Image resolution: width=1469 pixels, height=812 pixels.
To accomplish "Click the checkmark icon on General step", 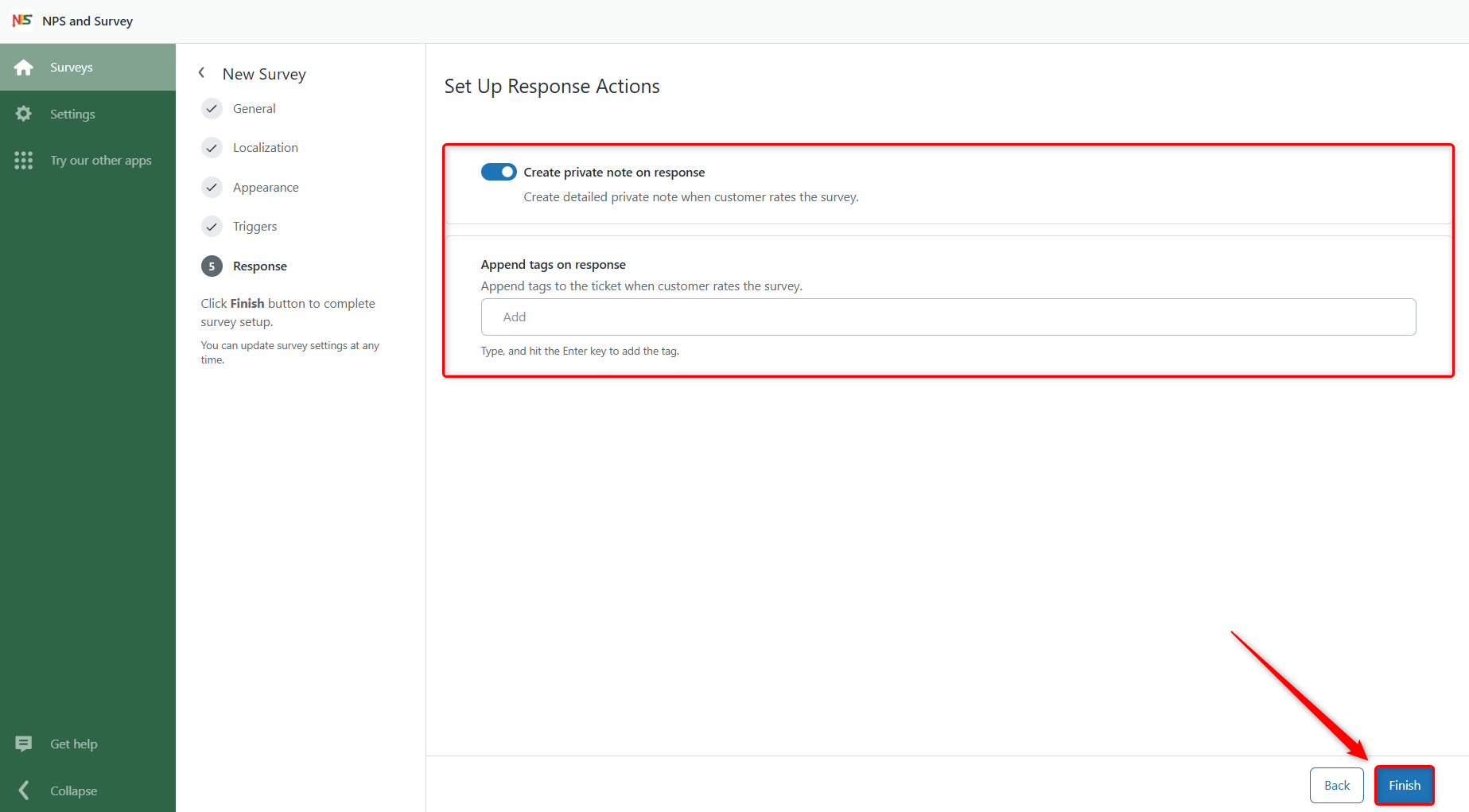I will coord(212,108).
